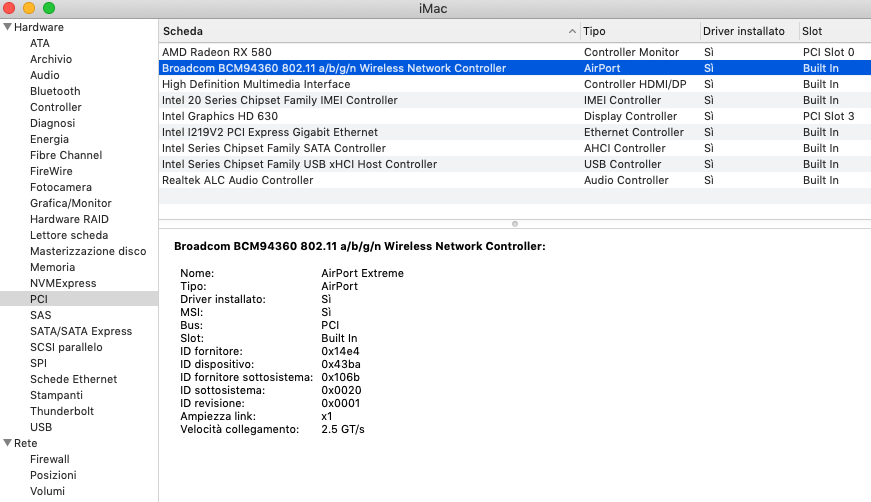The height and width of the screenshot is (502, 871).
Task: Click the split pane divider handle
Action: 515,224
